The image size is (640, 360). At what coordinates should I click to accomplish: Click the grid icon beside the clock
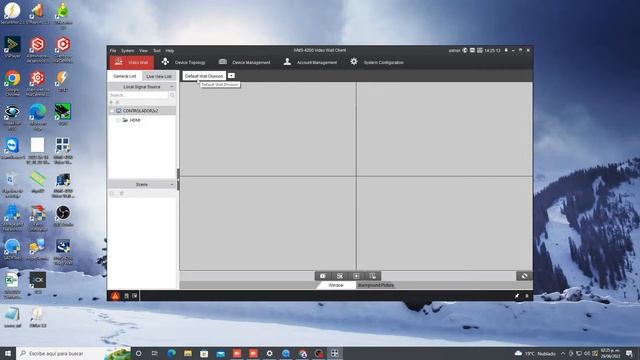coord(480,51)
